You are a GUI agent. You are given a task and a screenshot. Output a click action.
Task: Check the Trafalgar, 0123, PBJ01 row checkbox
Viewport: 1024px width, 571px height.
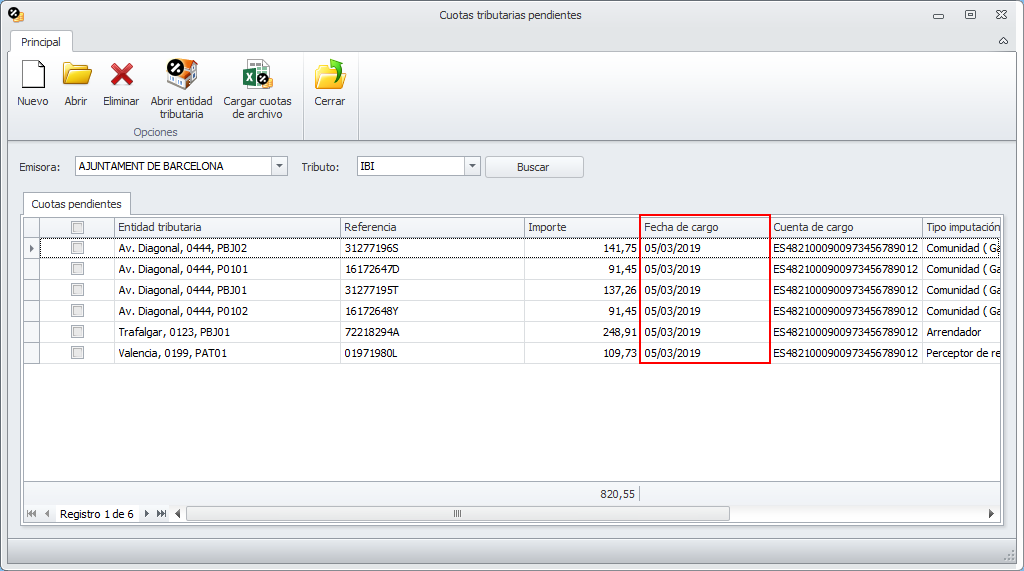(77, 332)
